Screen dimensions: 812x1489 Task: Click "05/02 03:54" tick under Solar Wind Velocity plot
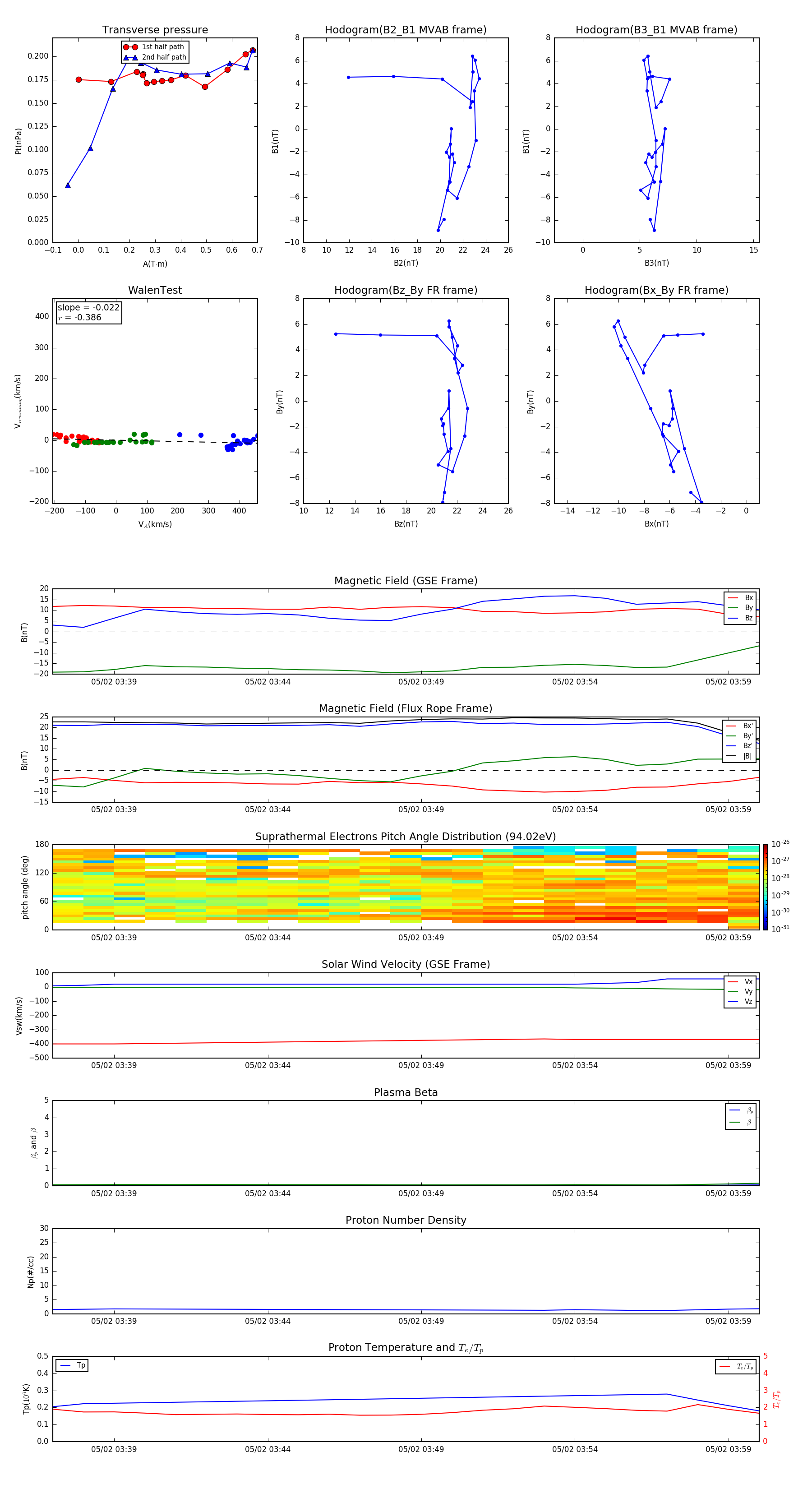click(x=574, y=1065)
